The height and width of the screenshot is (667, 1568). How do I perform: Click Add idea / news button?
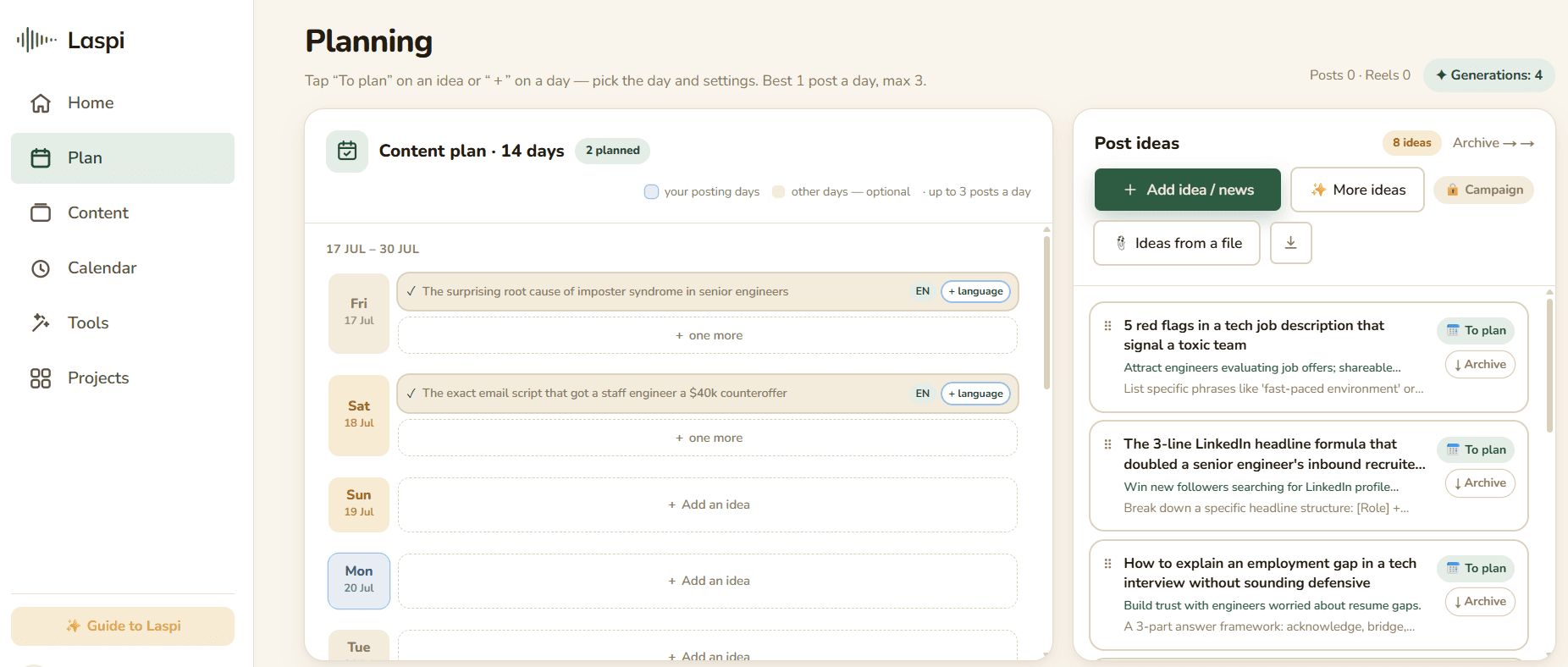click(1188, 190)
